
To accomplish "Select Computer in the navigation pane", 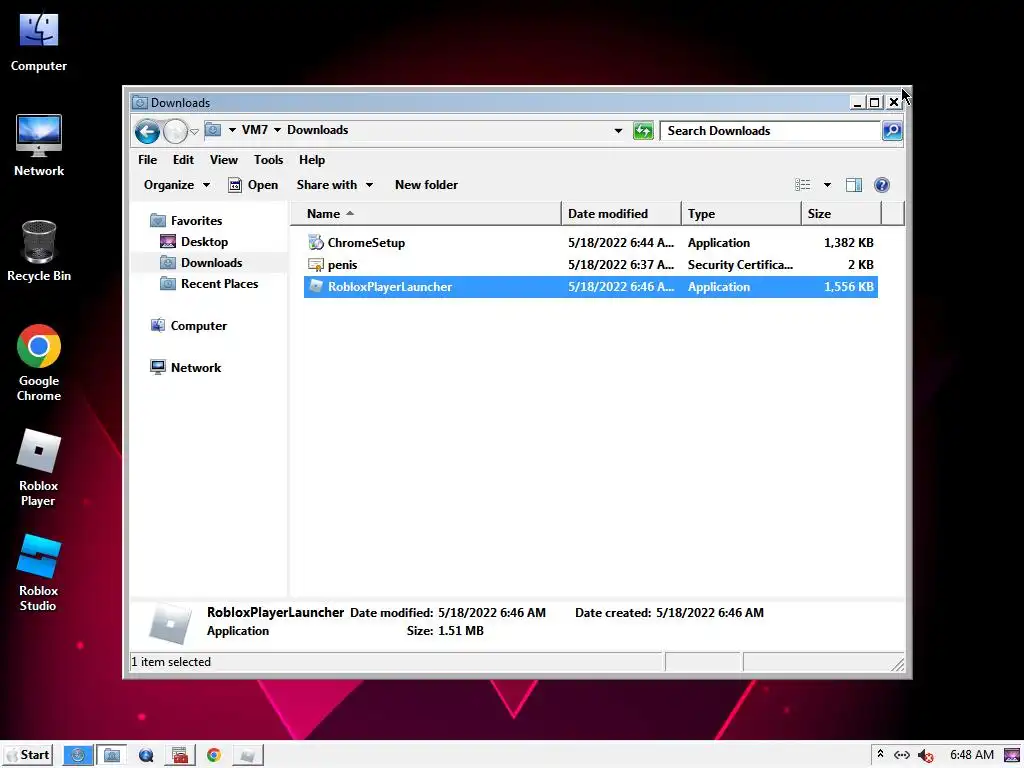I will pyautogui.click(x=189, y=325).
